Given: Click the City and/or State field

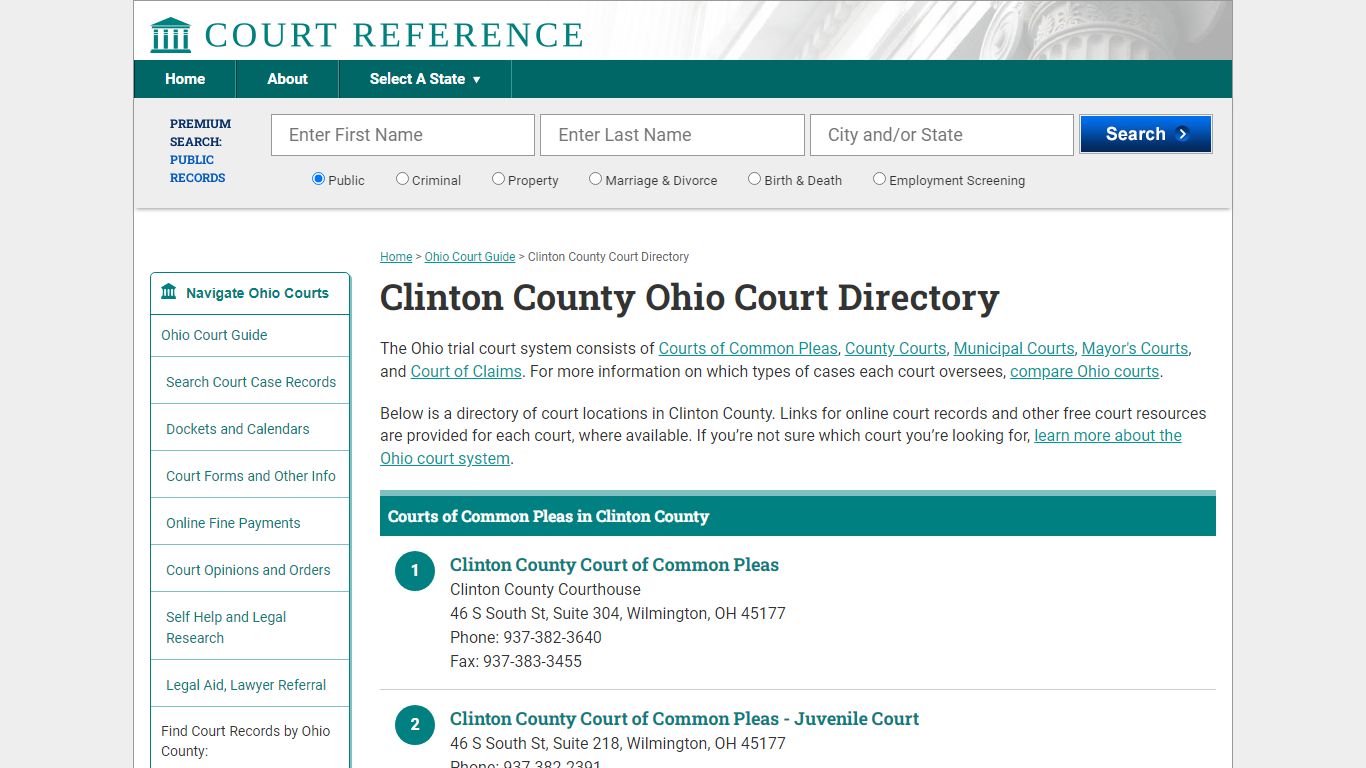Looking at the screenshot, I should (x=942, y=135).
